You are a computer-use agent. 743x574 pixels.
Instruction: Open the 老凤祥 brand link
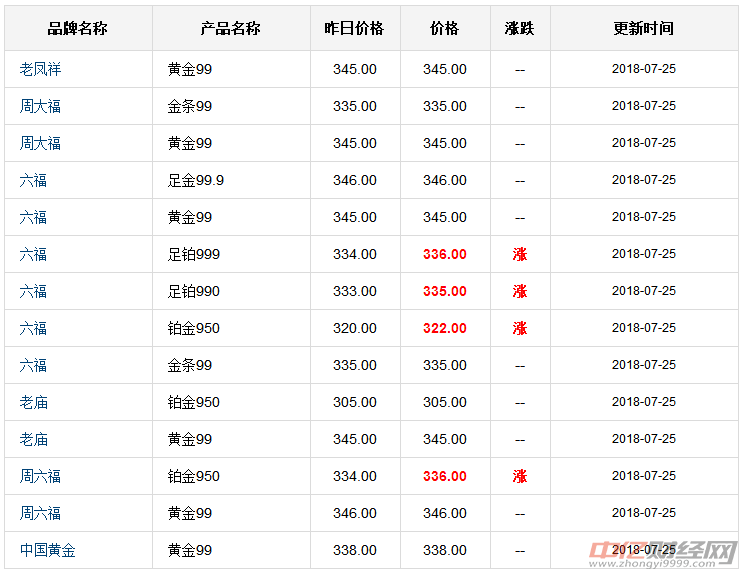tap(40, 69)
